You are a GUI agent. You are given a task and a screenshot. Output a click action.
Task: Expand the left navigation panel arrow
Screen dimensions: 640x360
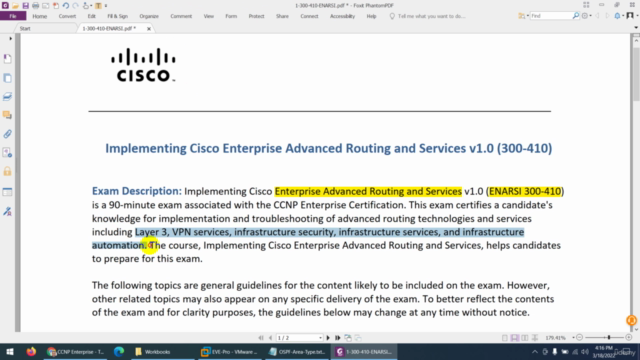[11, 39]
